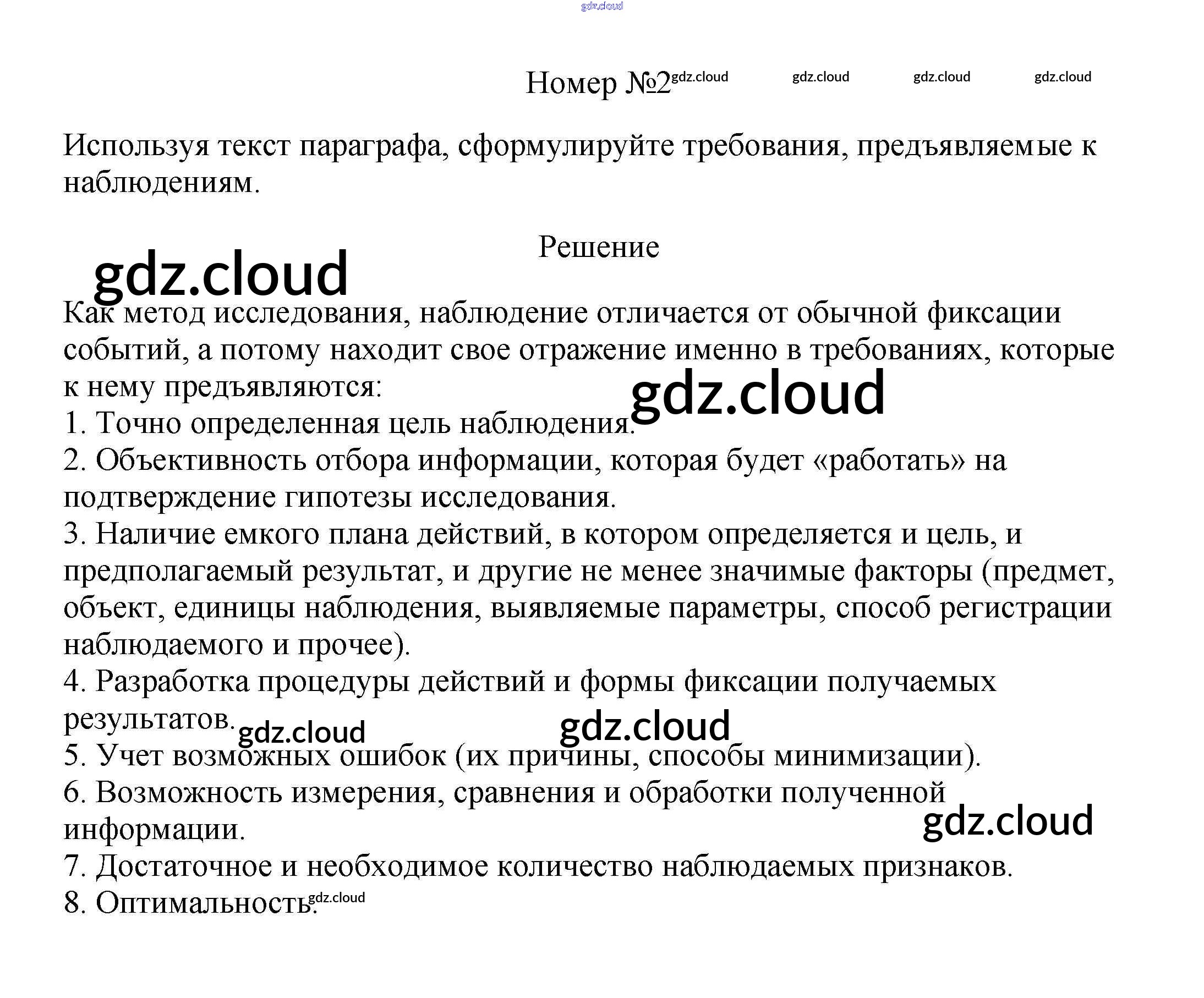
Task: Click list item '5. Учет возможных ошибок'
Action: [522, 755]
